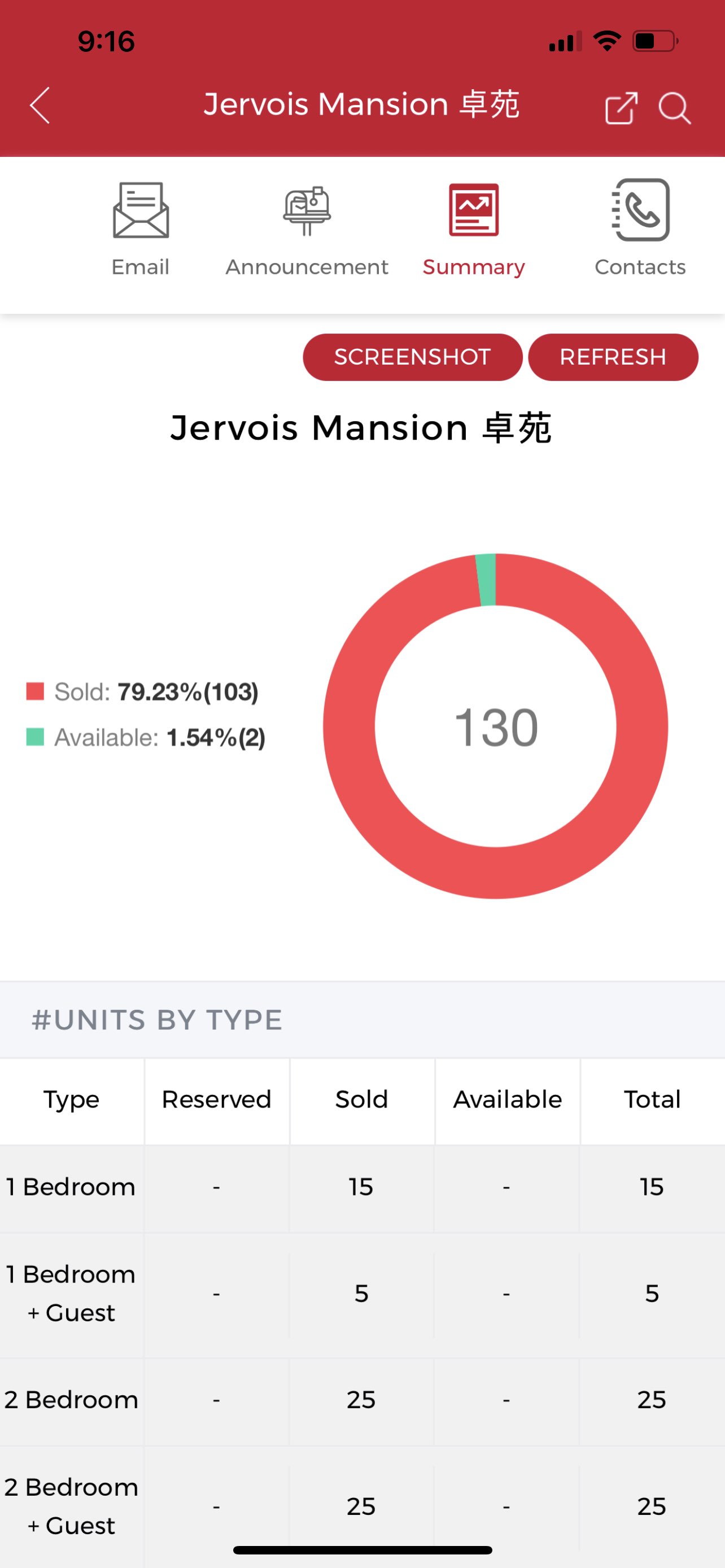
Task: Tap the Available column header
Action: tap(507, 1100)
